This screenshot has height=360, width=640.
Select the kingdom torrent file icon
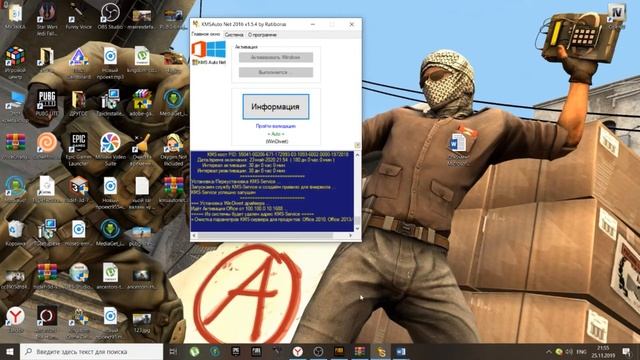tap(142, 60)
